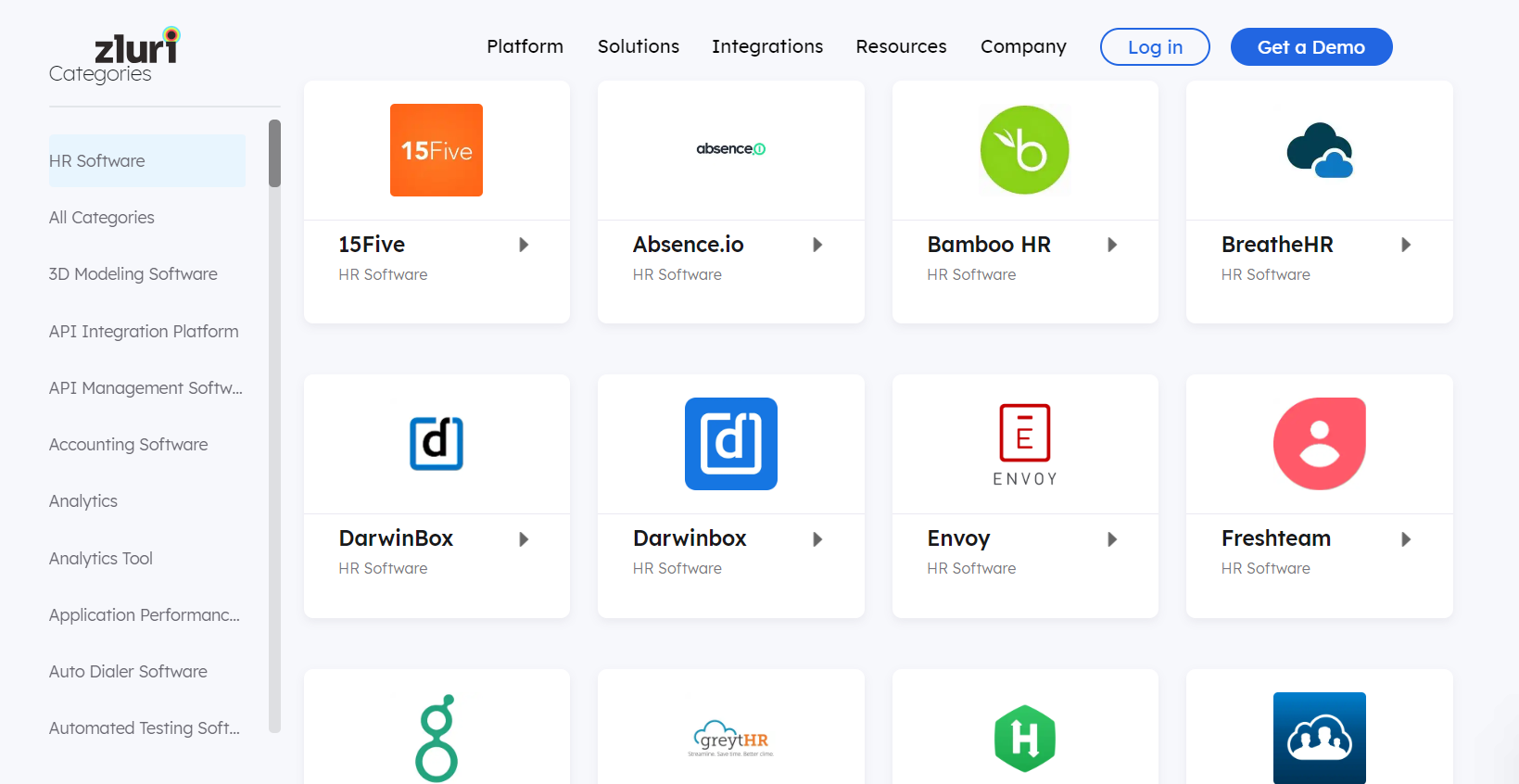1519x784 pixels.
Task: Expand the Absence.io card arrow
Action: tap(817, 245)
